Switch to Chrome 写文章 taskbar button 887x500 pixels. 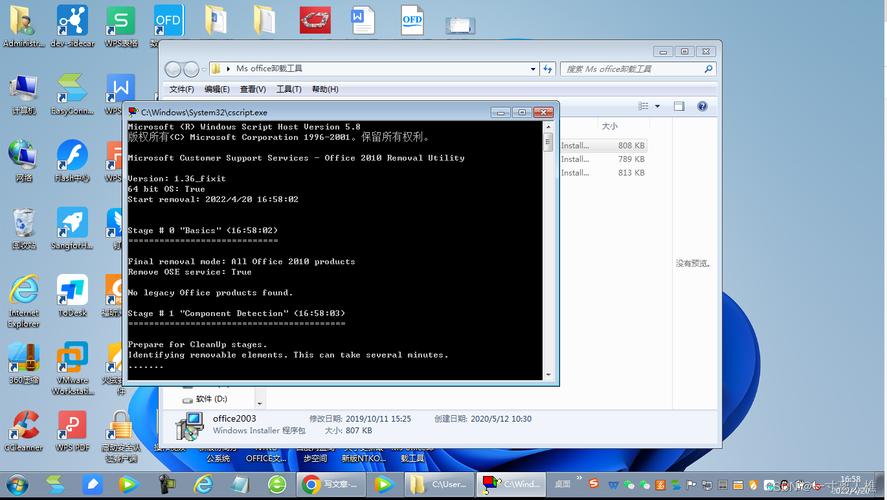click(330, 485)
